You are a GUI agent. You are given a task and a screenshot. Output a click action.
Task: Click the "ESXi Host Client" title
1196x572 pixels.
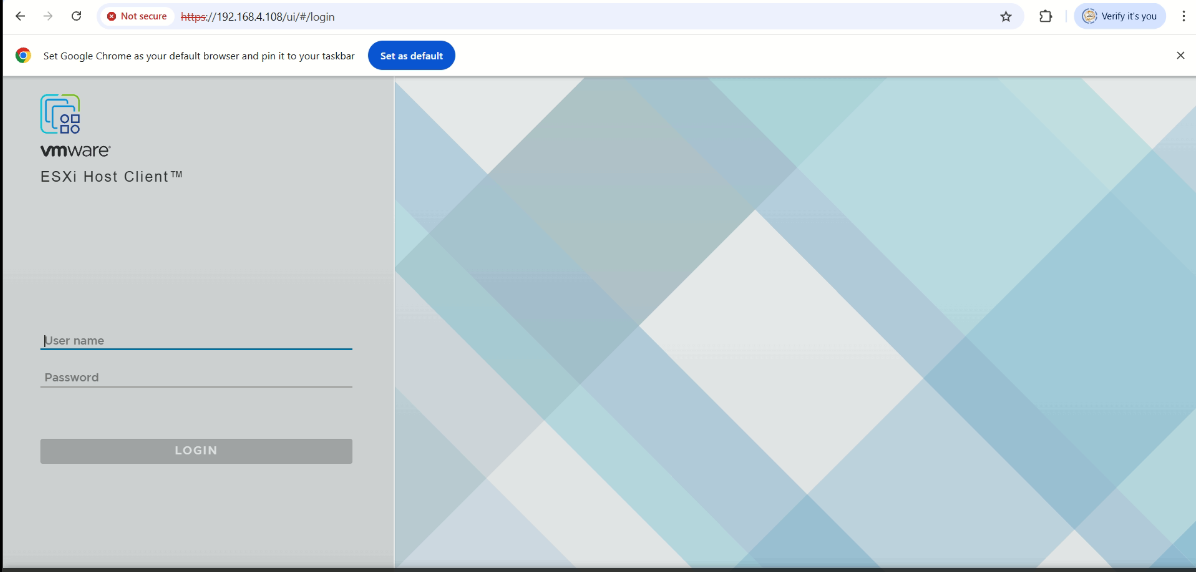(x=111, y=177)
